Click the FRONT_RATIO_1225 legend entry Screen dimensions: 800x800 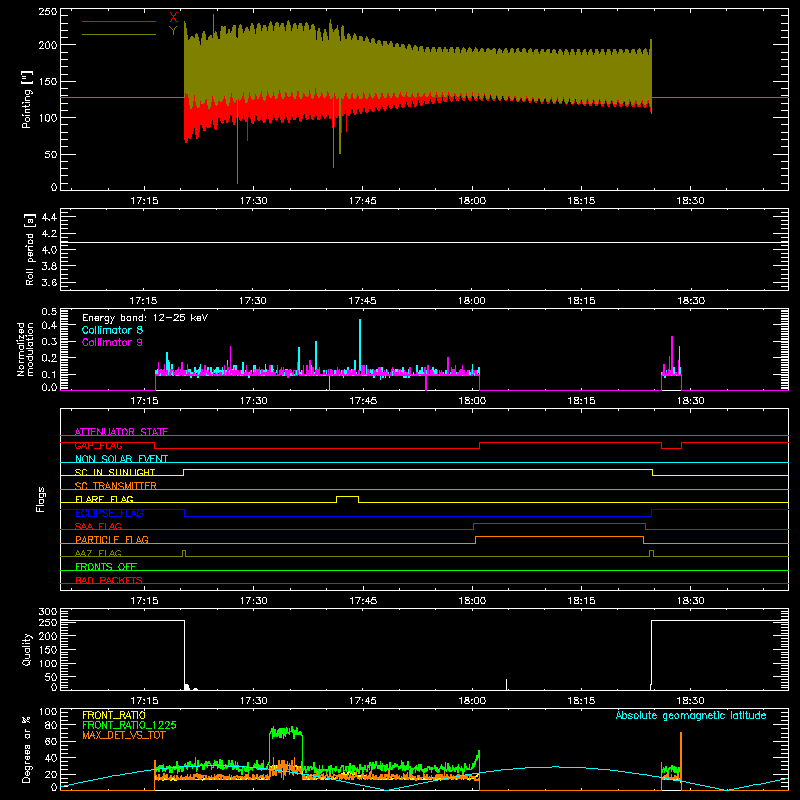point(130,725)
